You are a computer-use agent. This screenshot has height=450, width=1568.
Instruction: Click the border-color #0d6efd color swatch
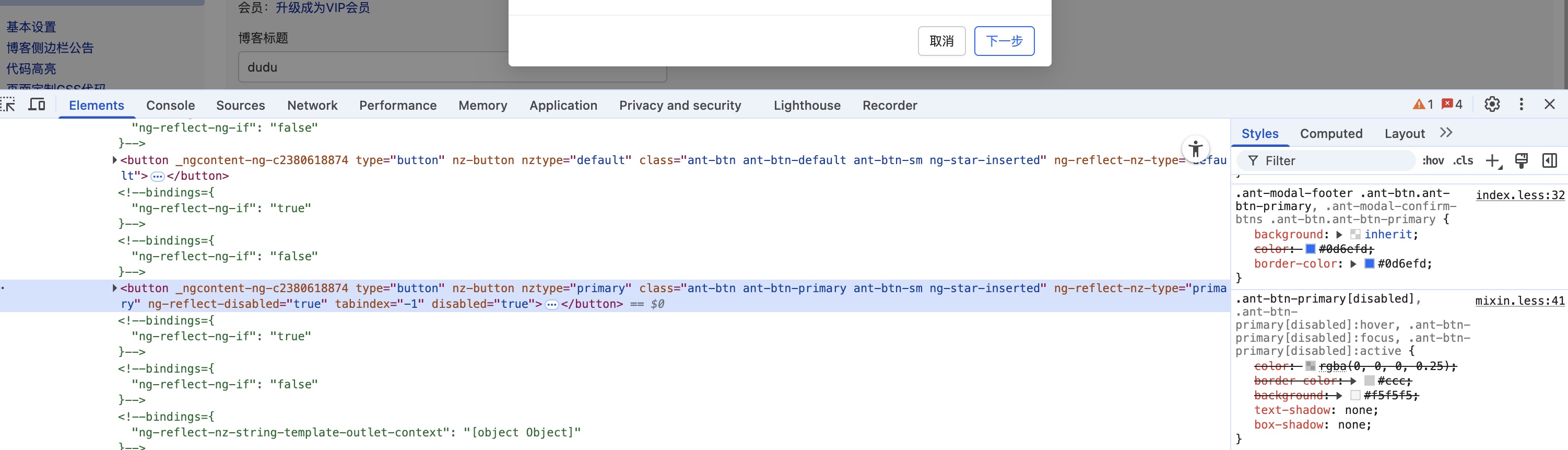[1369, 263]
